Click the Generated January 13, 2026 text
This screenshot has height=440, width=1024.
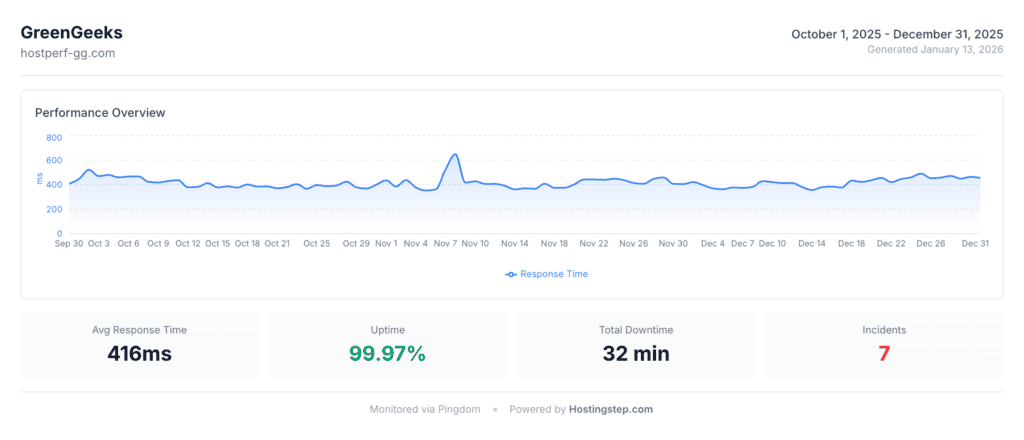(x=935, y=49)
